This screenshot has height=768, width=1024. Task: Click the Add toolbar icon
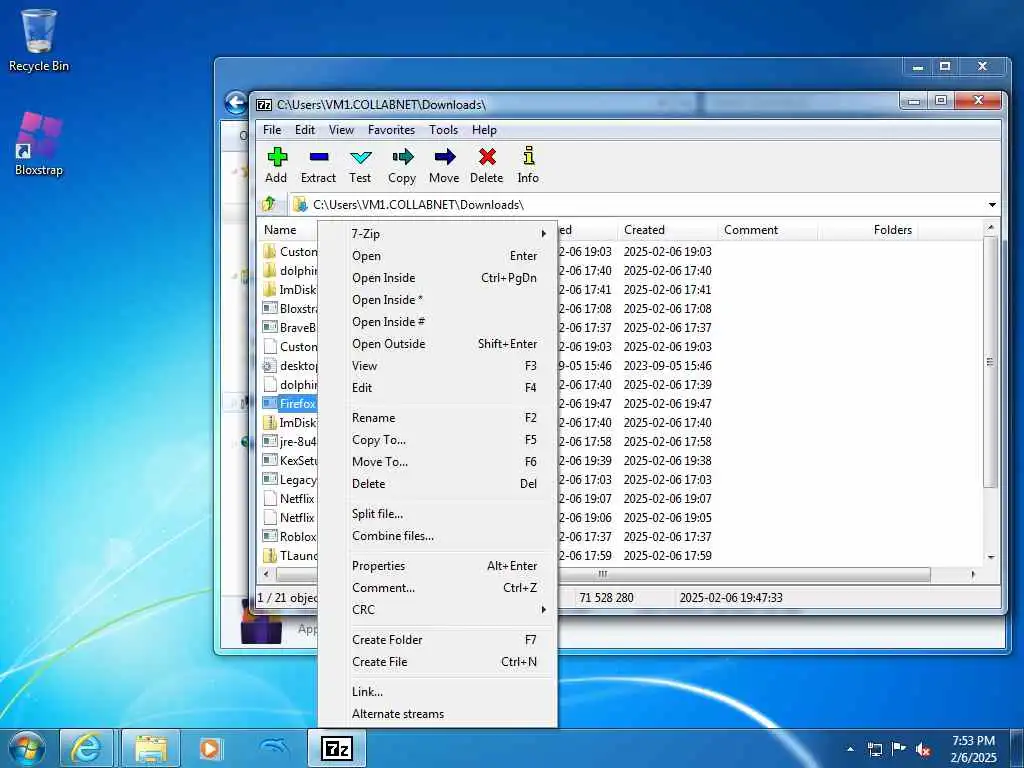pos(276,165)
